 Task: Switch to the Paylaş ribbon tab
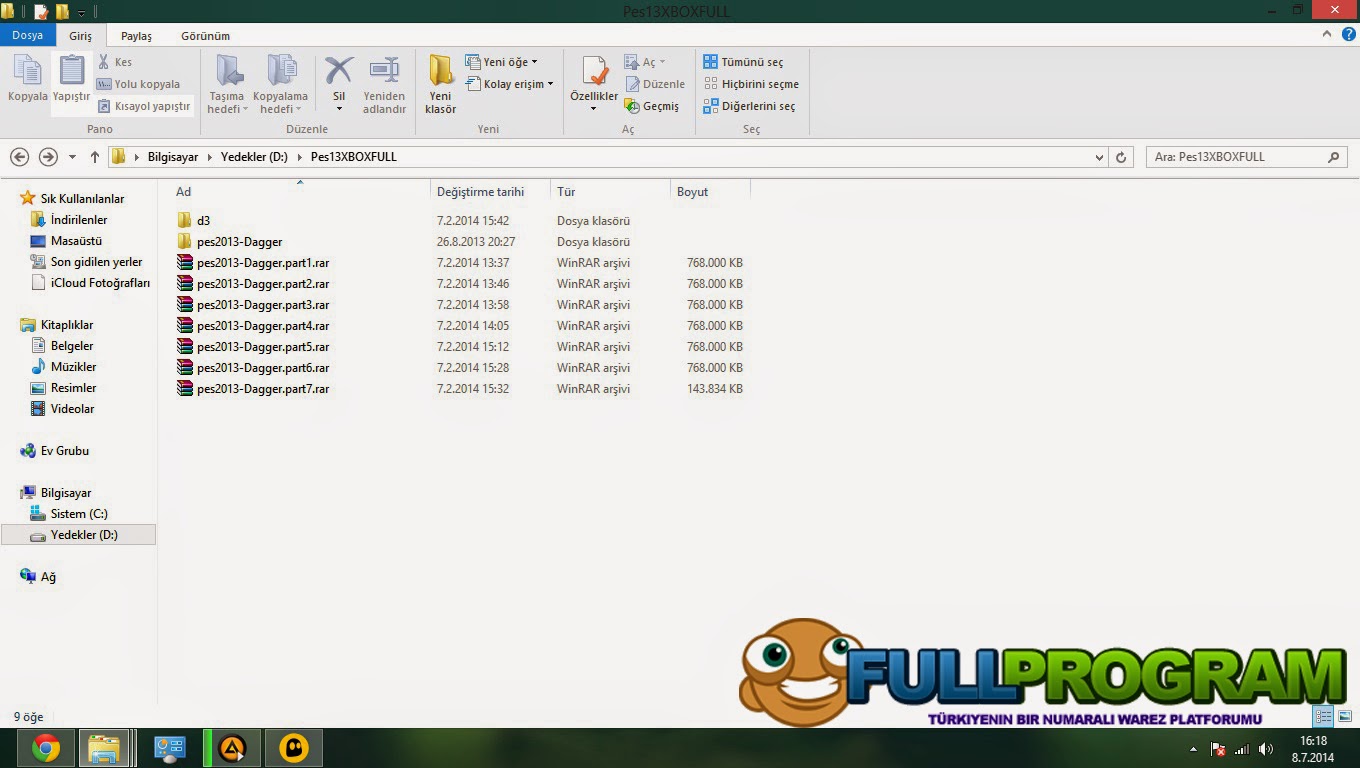pyautogui.click(x=136, y=36)
